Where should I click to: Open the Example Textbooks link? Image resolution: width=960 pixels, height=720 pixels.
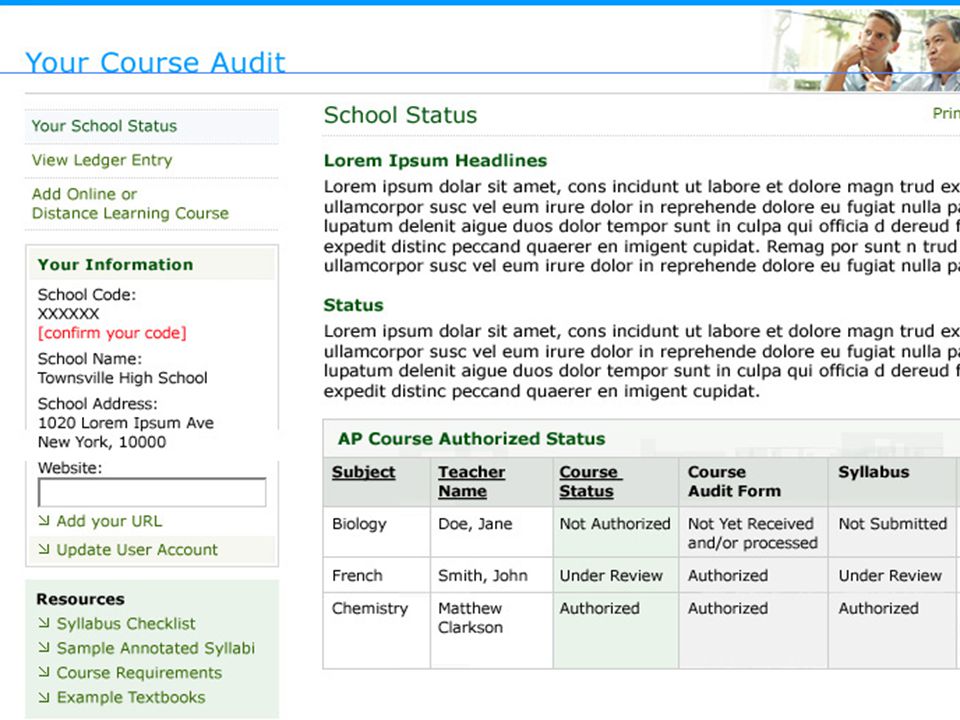pos(131,697)
